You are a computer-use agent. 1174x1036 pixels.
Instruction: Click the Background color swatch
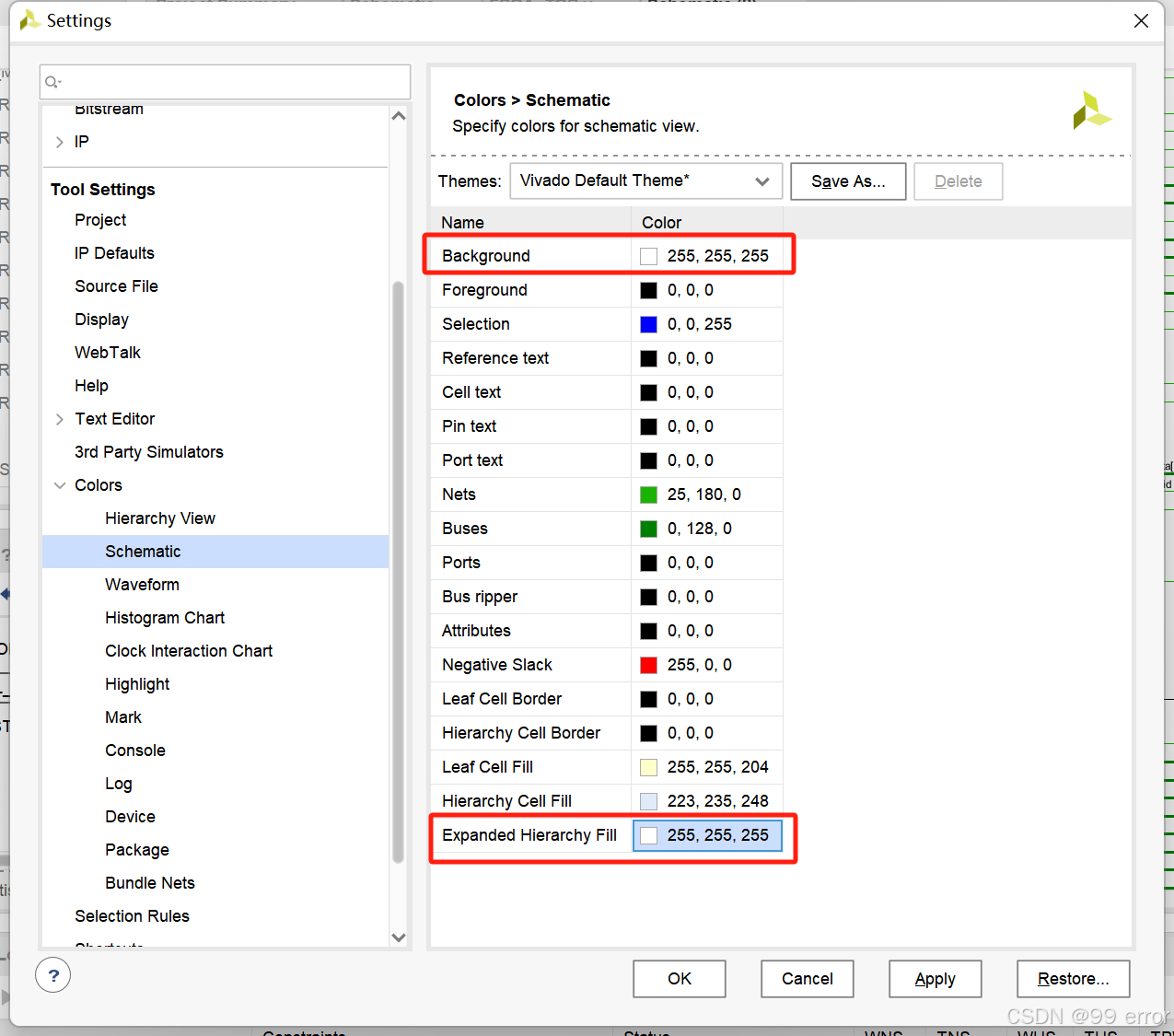(x=649, y=256)
